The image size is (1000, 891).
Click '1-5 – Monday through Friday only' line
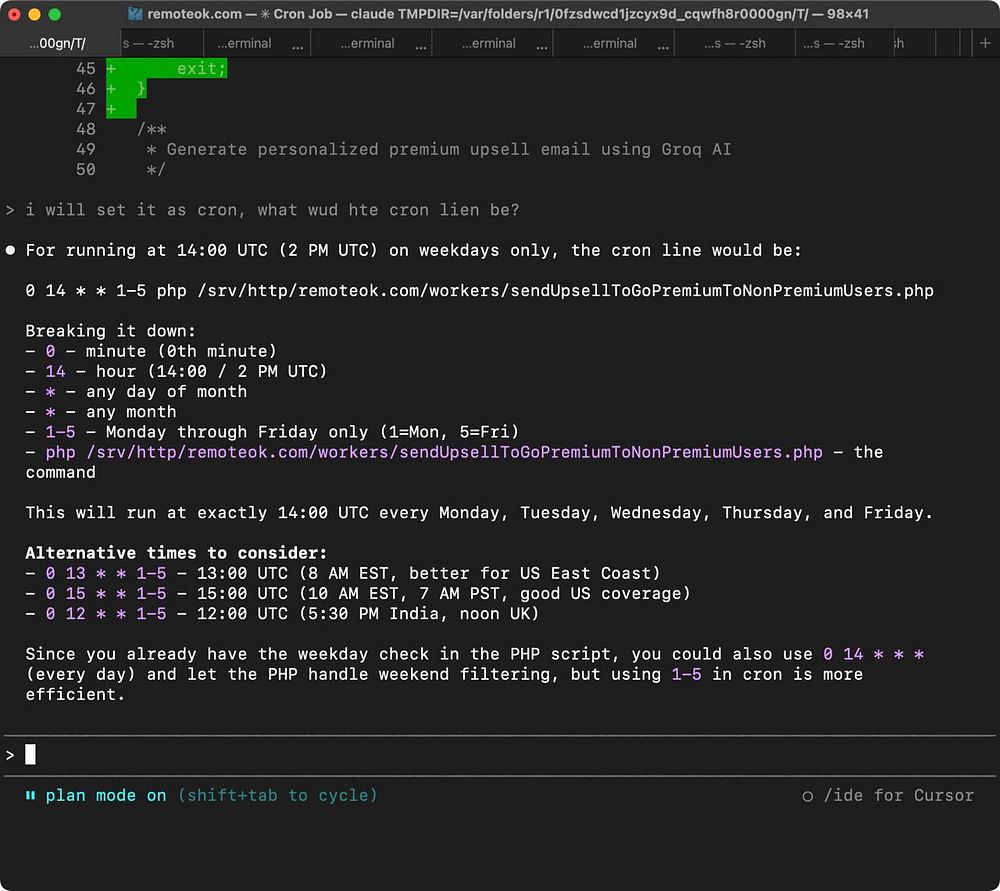coord(272,432)
